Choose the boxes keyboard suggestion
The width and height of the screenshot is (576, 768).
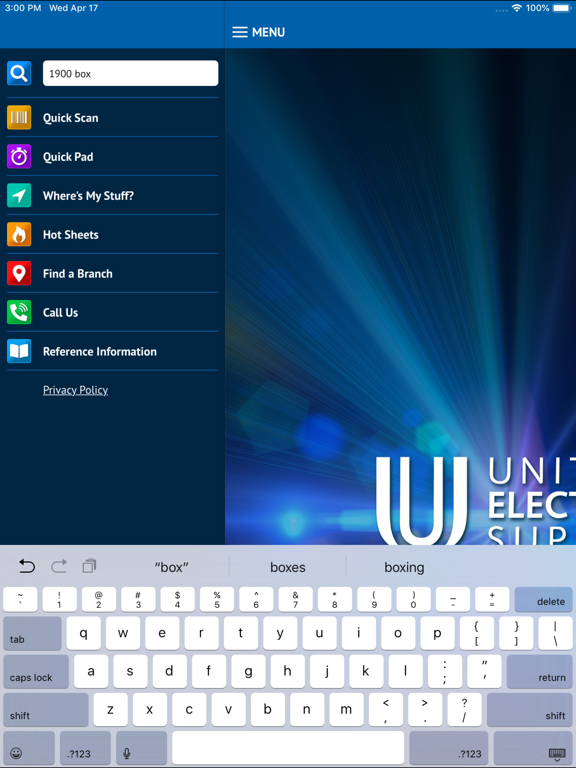[288, 567]
